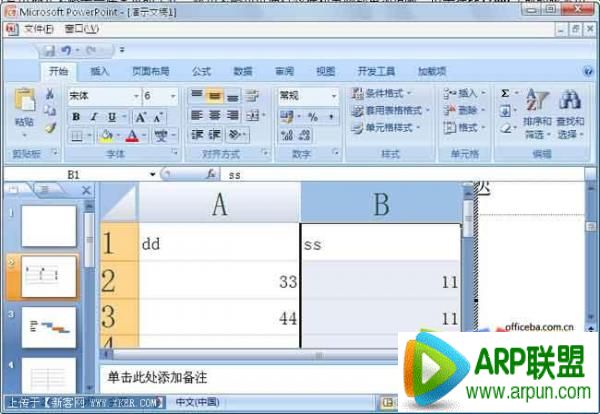Image resolution: width=600 pixels, height=414 pixels.
Task: Close the slide thumbnail pane
Action: pos(86,190)
